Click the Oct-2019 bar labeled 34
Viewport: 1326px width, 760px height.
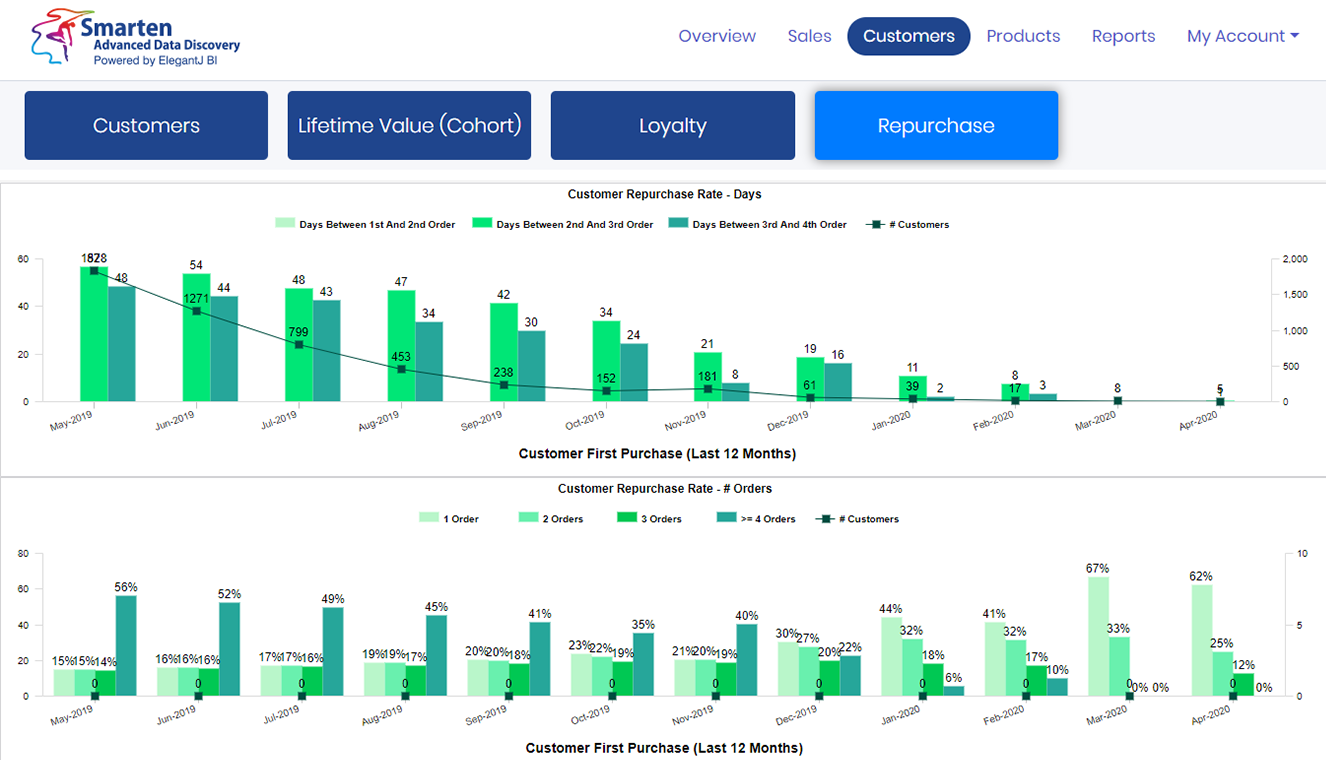click(606, 361)
